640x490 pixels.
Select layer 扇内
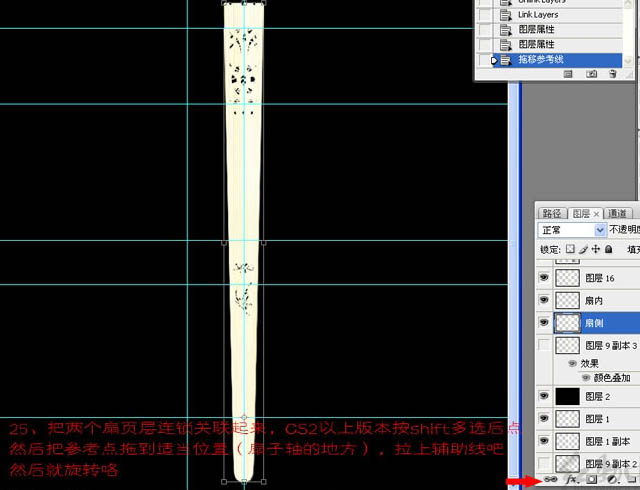point(599,301)
